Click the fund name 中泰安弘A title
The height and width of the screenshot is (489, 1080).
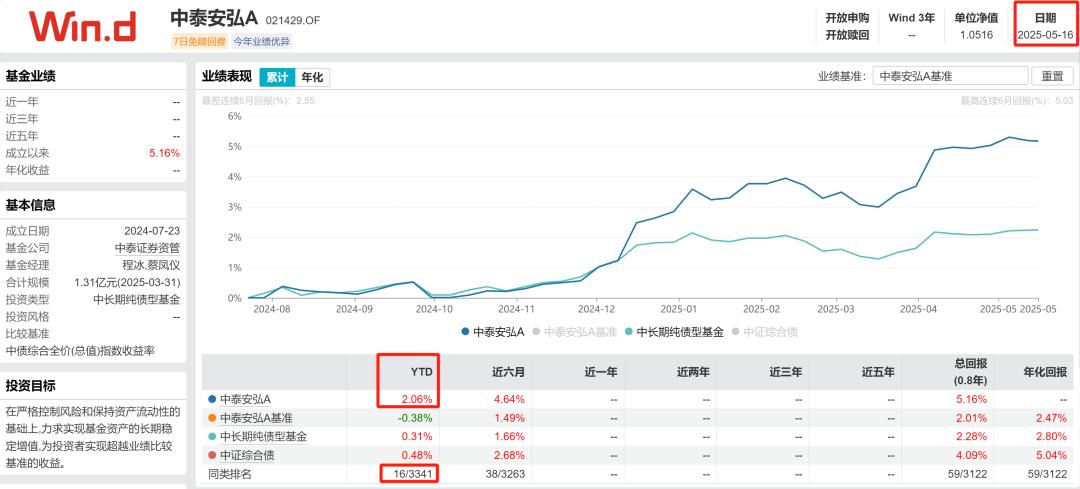[x=214, y=18]
